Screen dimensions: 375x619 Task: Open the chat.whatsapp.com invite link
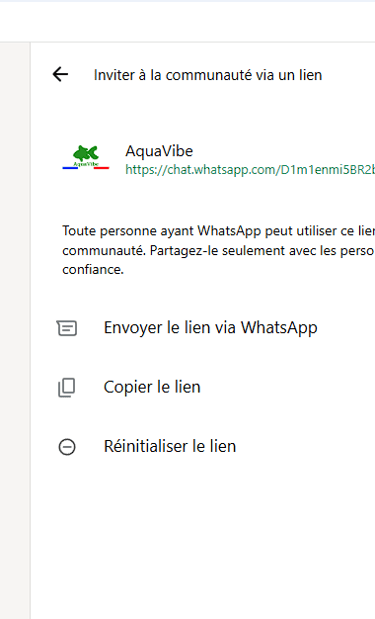pyautogui.click(x=250, y=170)
